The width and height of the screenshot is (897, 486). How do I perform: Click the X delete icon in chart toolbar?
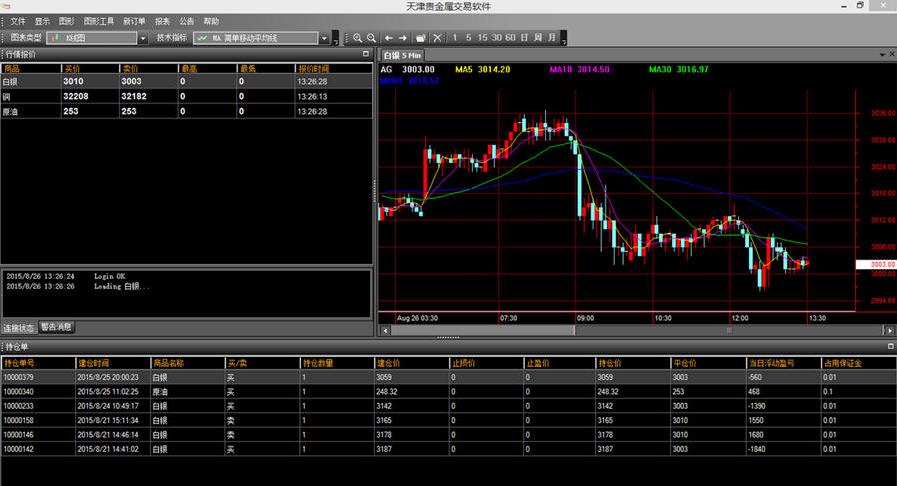point(436,38)
